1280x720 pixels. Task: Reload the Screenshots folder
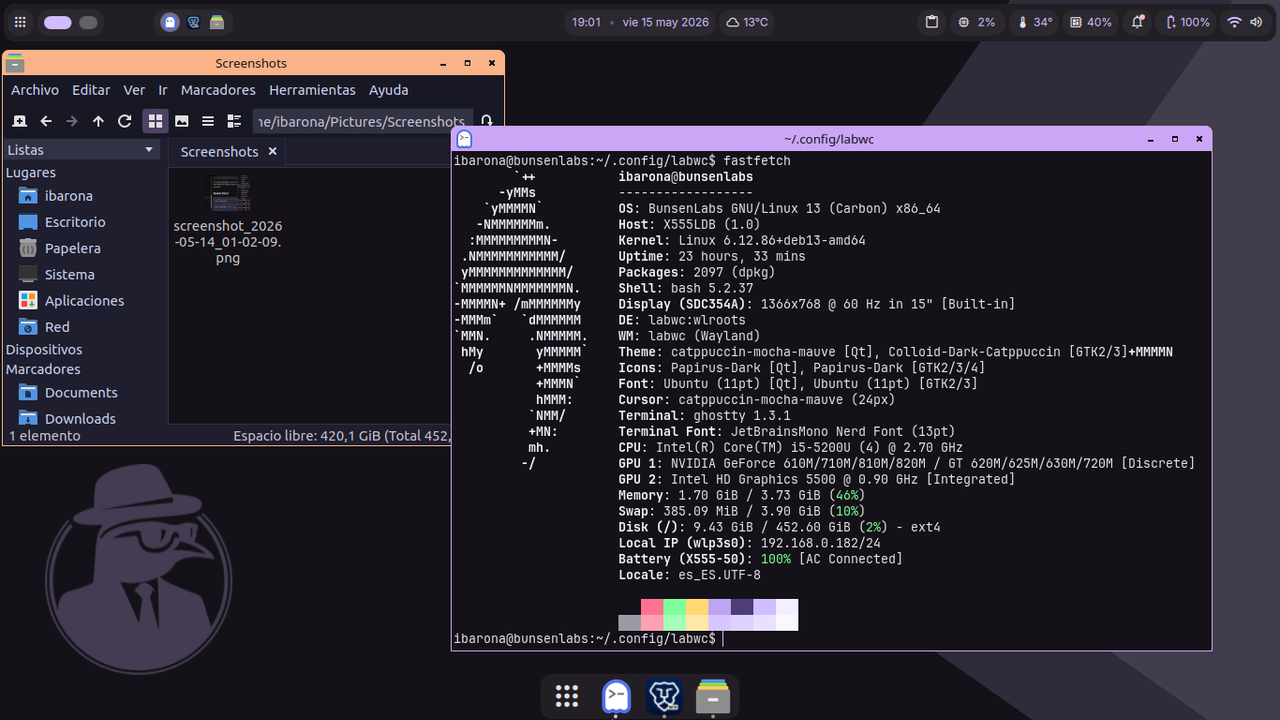click(125, 121)
